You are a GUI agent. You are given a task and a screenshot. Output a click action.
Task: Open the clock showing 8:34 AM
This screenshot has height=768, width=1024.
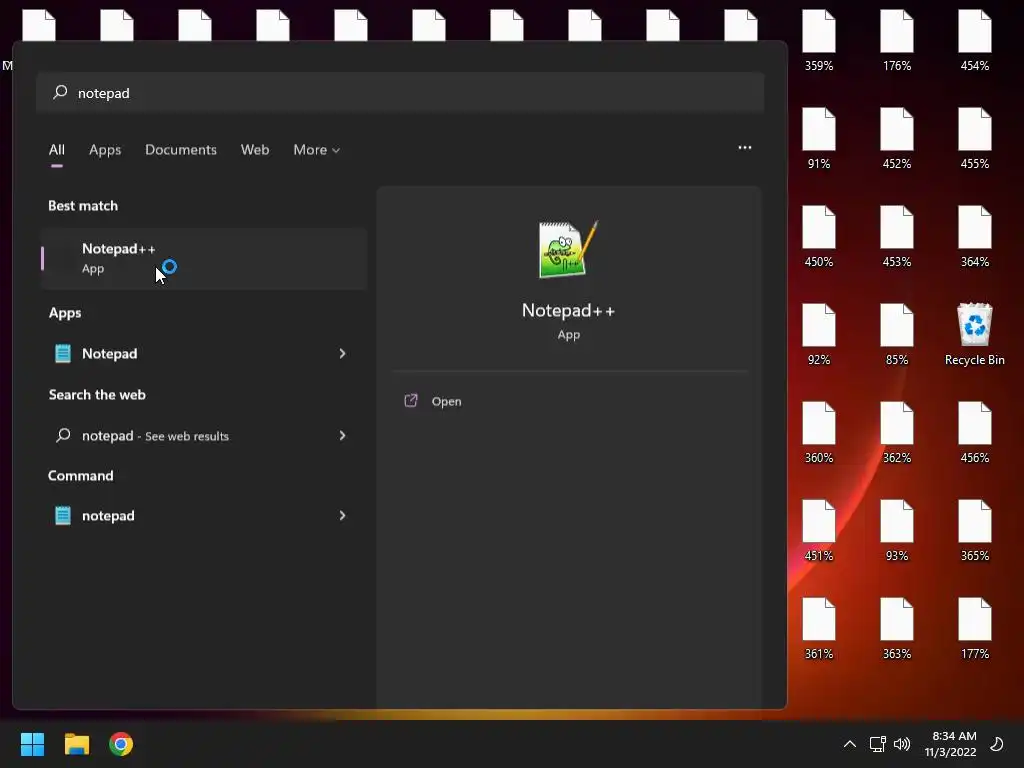point(951,744)
